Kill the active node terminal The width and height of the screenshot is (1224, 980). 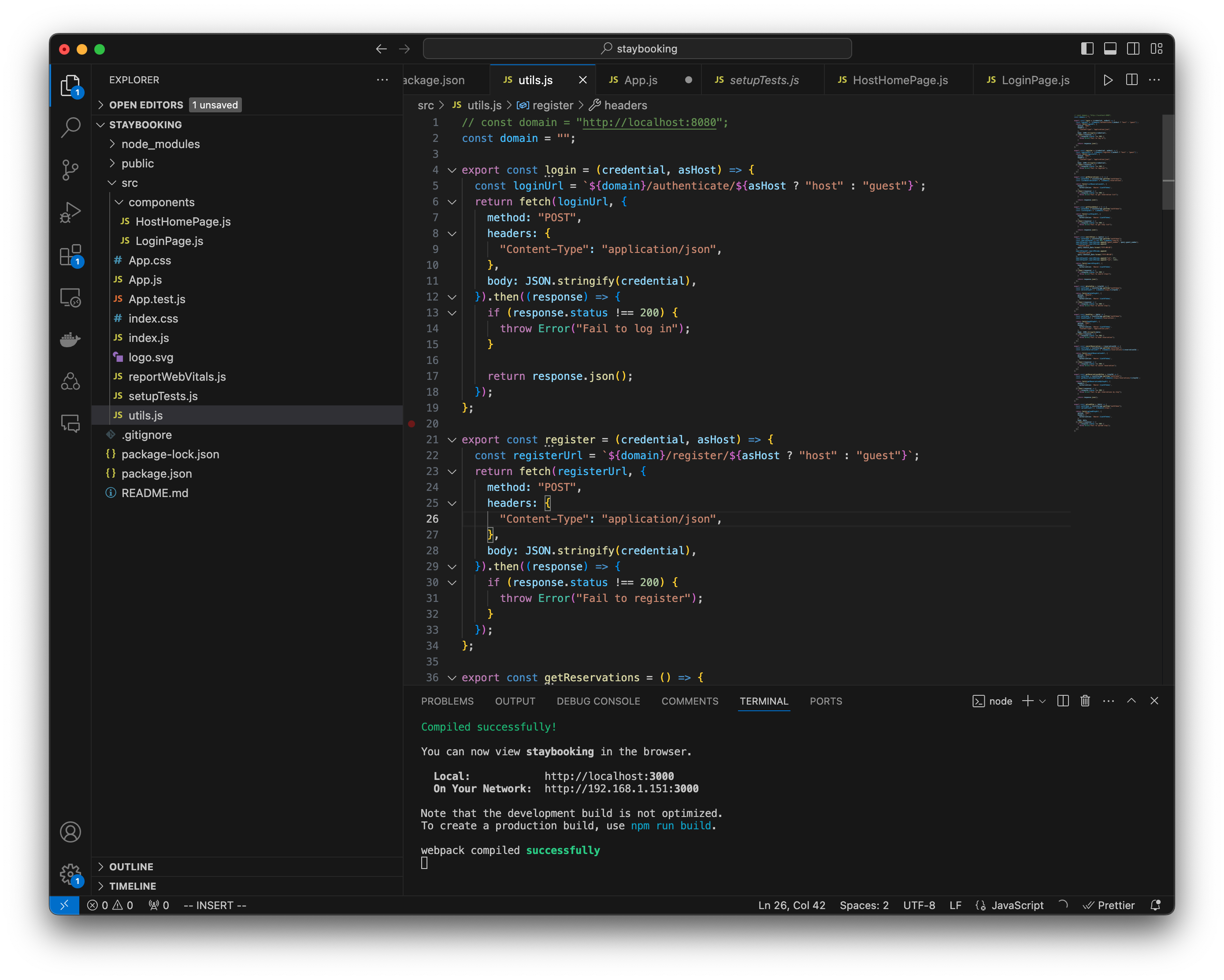pos(1085,701)
